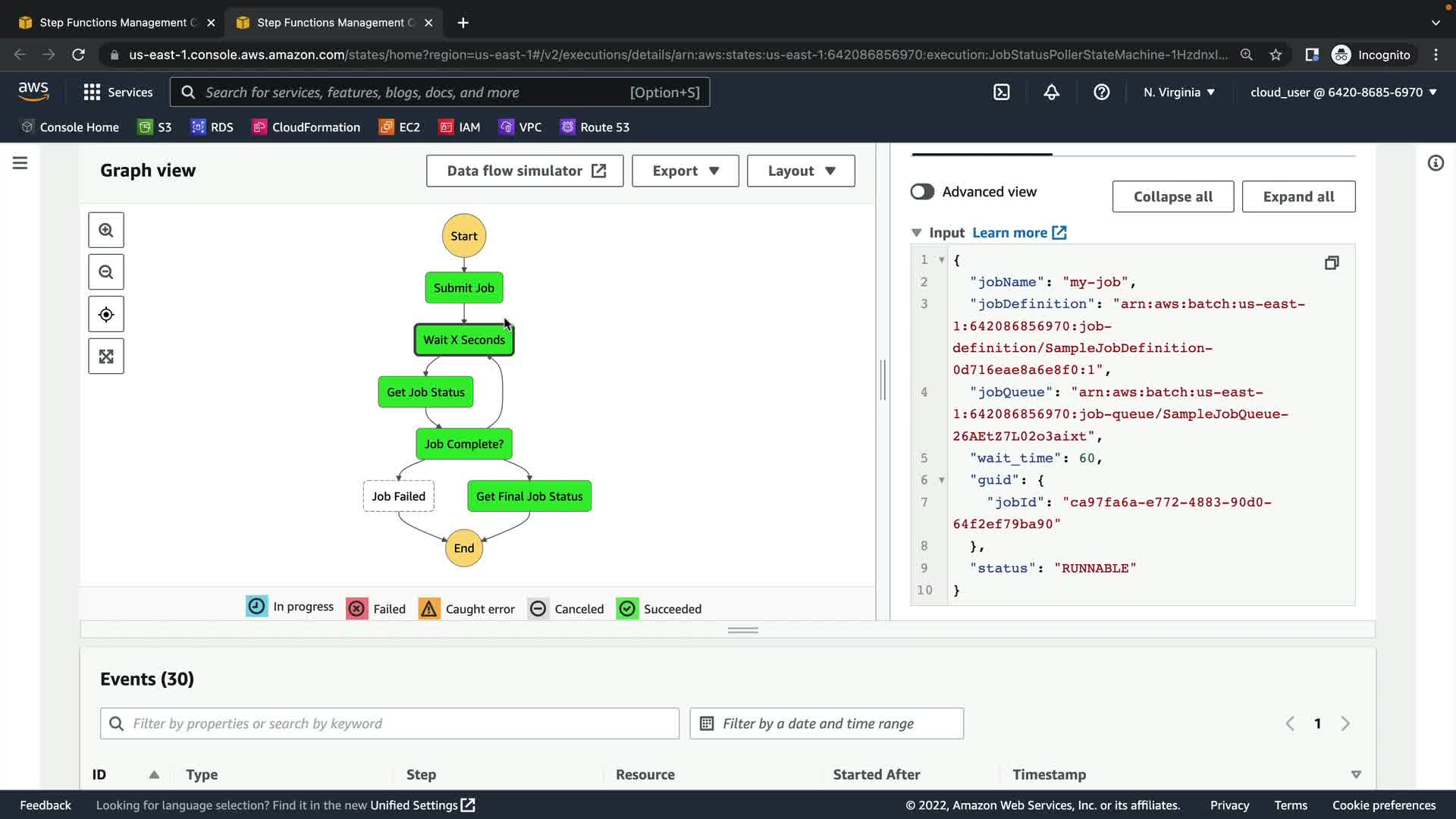This screenshot has height=819, width=1456.
Task: Open the Export dropdown
Action: 685,171
